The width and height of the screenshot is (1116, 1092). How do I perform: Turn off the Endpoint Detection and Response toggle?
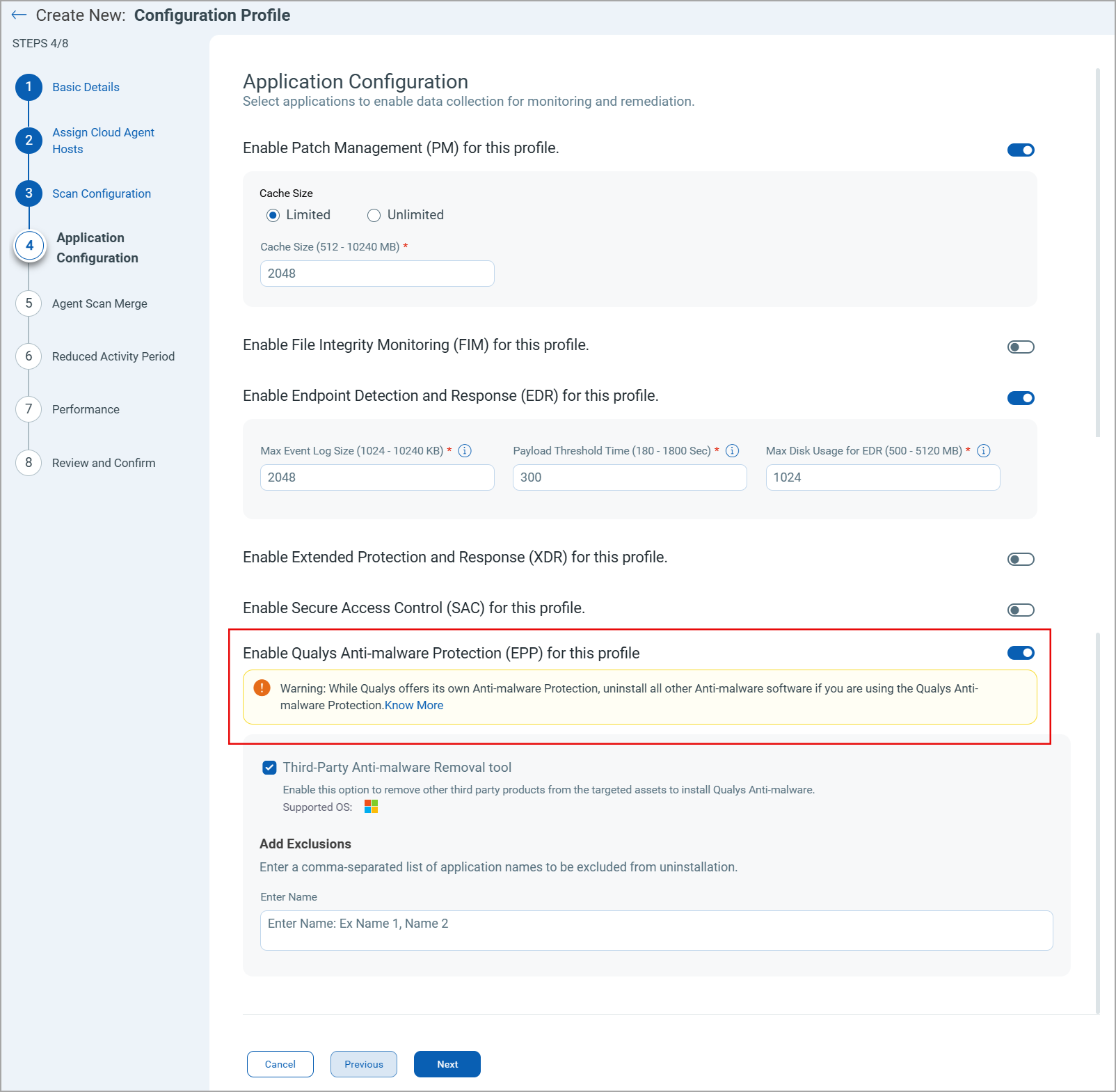pyautogui.click(x=1021, y=397)
